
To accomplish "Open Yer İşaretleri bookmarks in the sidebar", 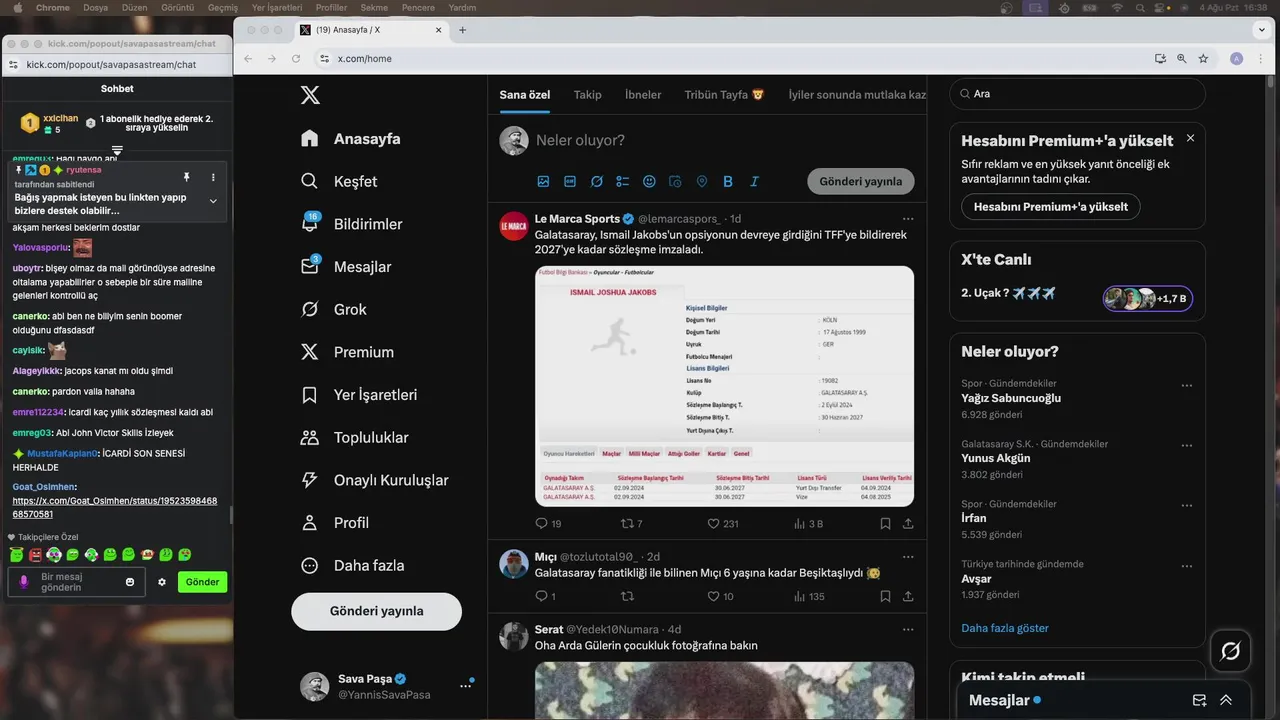I will click(359, 395).
